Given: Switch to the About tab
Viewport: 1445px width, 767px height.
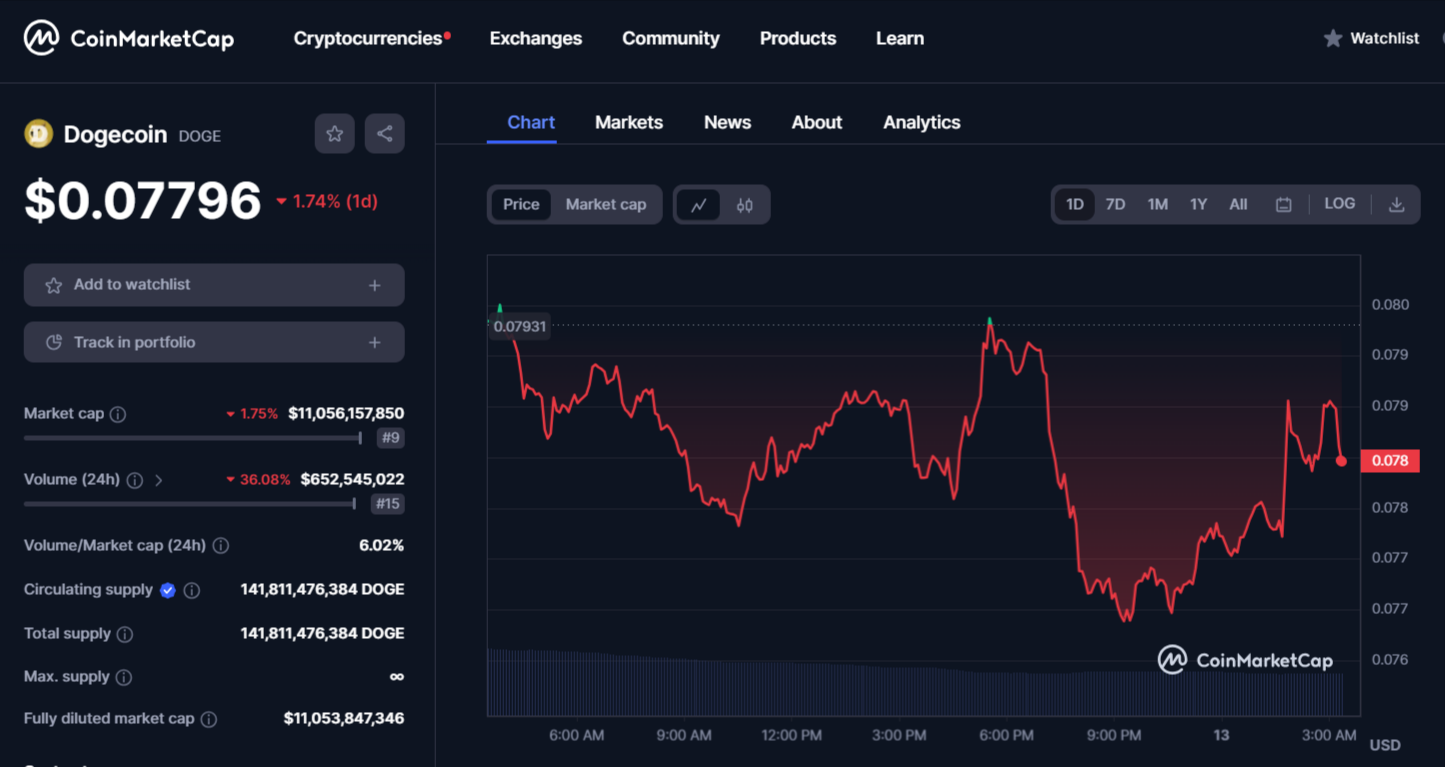Looking at the screenshot, I should point(817,122).
